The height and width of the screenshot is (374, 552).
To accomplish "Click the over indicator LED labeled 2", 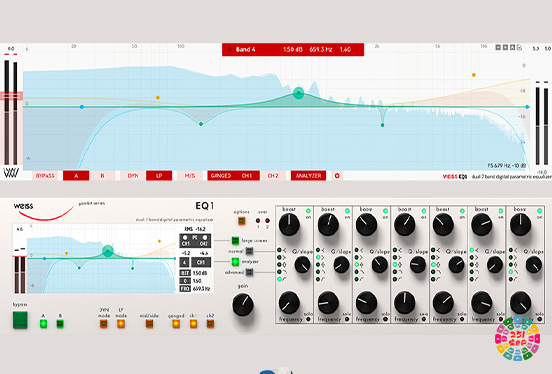I will (x=268, y=221).
